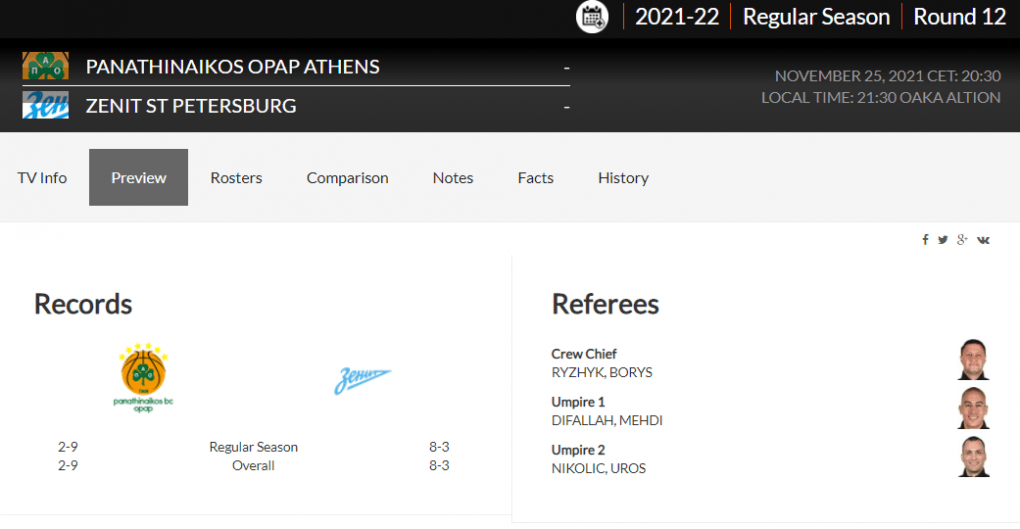Click the calendar icon in top bar

click(x=593, y=17)
